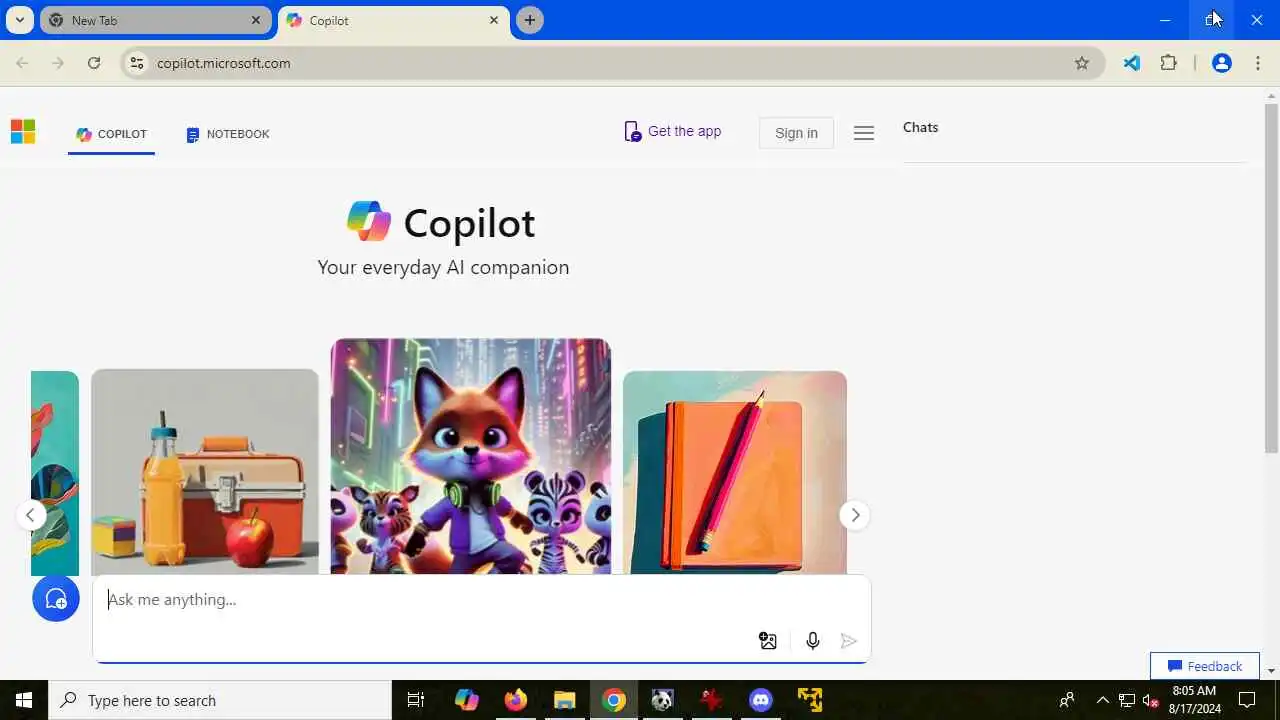The image size is (1280, 720).
Task: Click the Chats panel heading
Action: [x=920, y=127]
